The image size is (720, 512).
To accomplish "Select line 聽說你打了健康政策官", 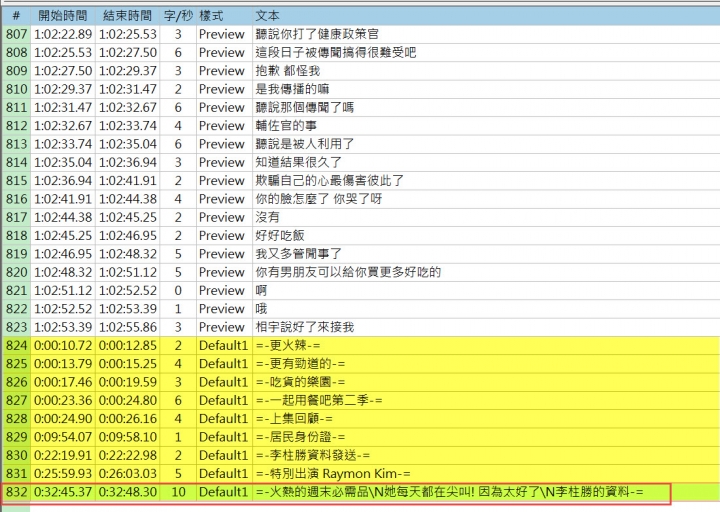I will tap(317, 34).
